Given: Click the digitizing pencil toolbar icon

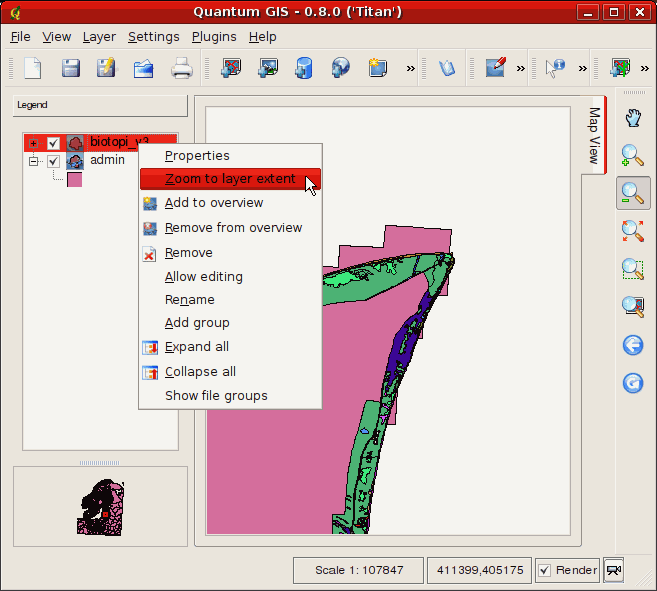Looking at the screenshot, I should pos(495,67).
